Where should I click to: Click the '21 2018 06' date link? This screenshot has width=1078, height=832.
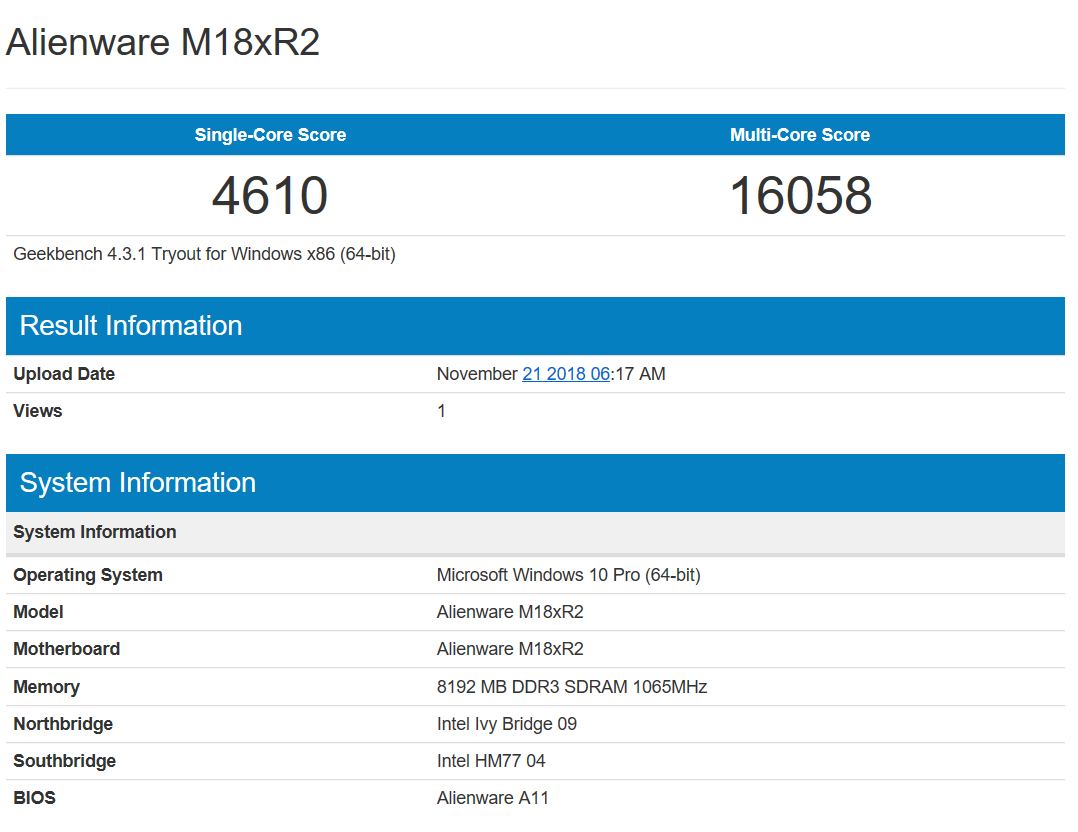click(x=566, y=374)
